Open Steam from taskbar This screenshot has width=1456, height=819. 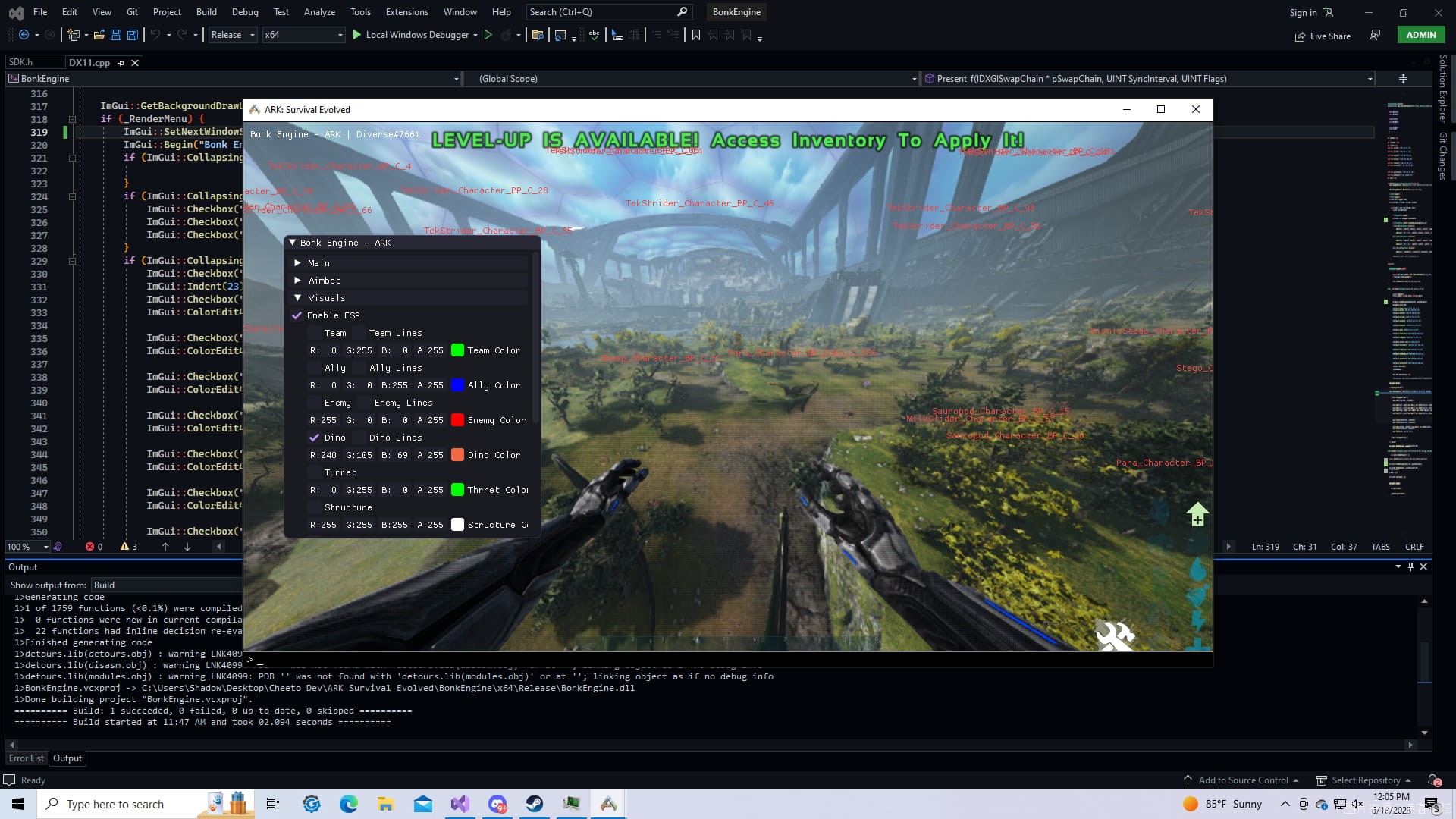pos(534,804)
